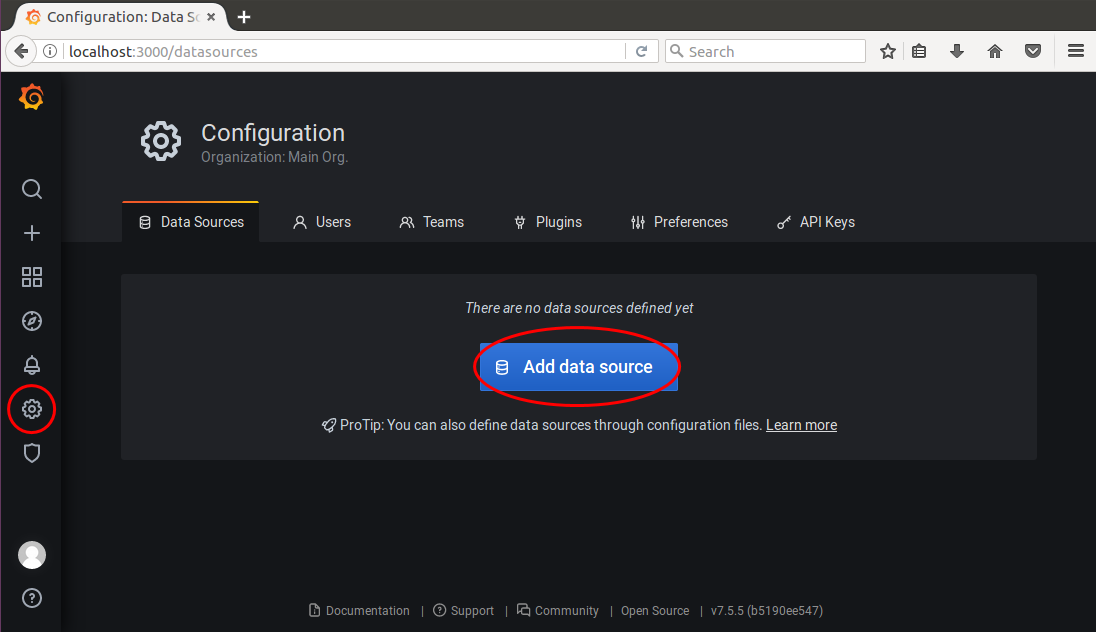Focus the browser Search box
Viewport: 1096px width, 632px height.
pos(765,51)
